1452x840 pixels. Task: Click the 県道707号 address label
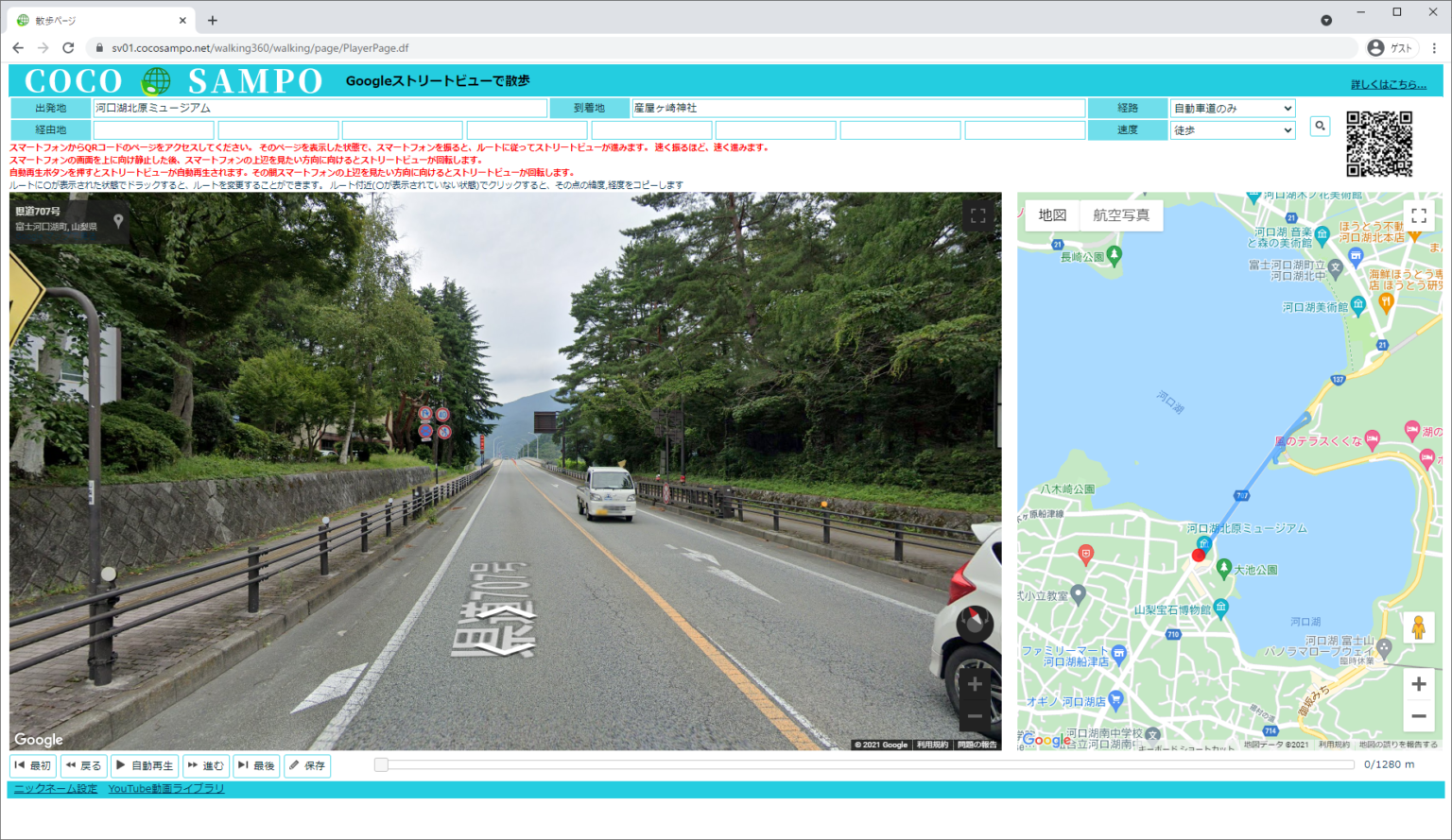coord(38,212)
